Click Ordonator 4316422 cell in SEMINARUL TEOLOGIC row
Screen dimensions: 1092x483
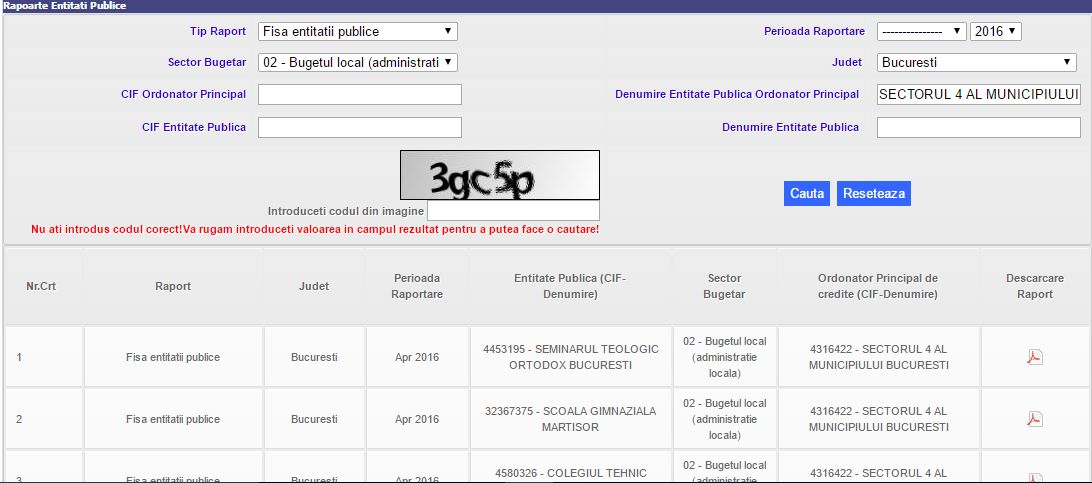coord(878,357)
